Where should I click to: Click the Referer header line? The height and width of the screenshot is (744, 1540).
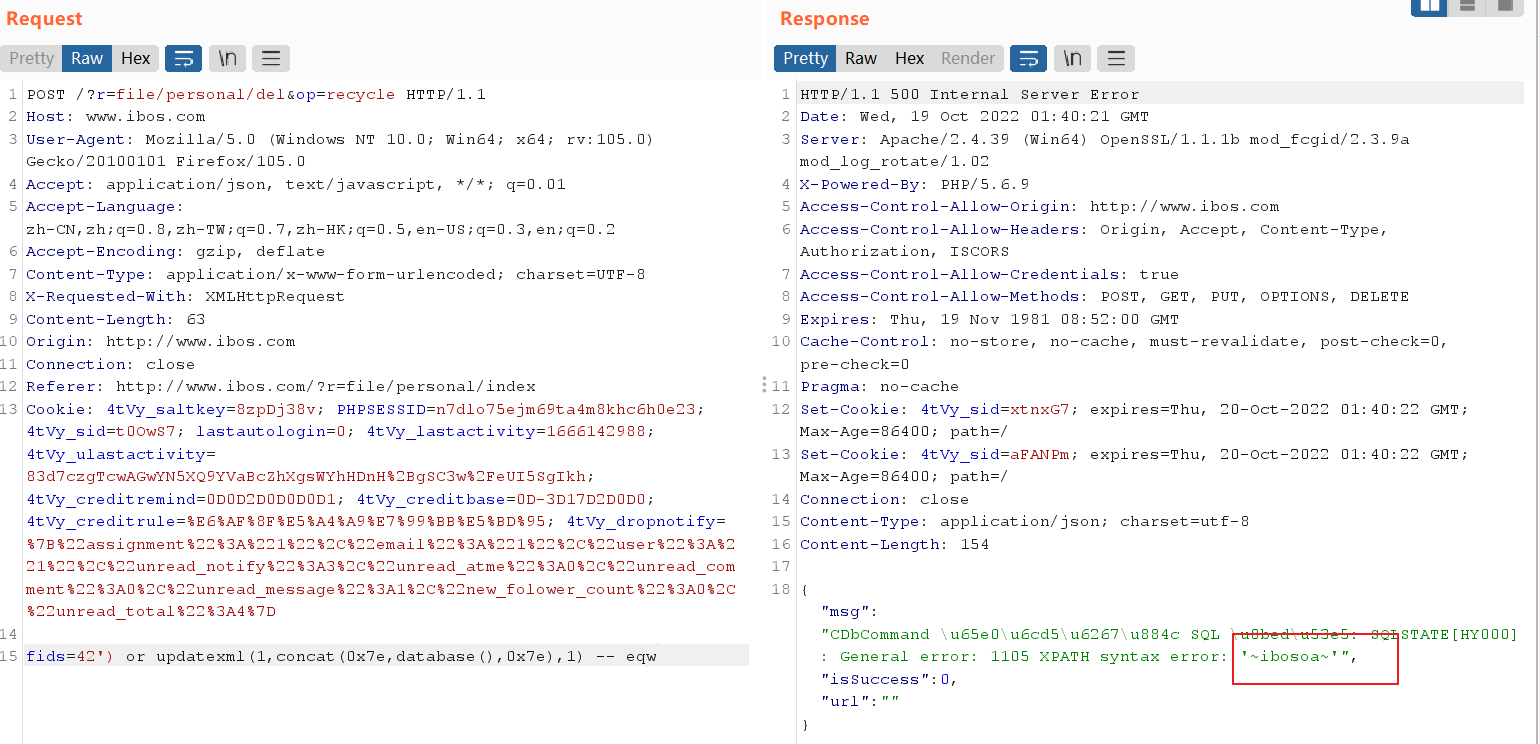click(x=280, y=387)
